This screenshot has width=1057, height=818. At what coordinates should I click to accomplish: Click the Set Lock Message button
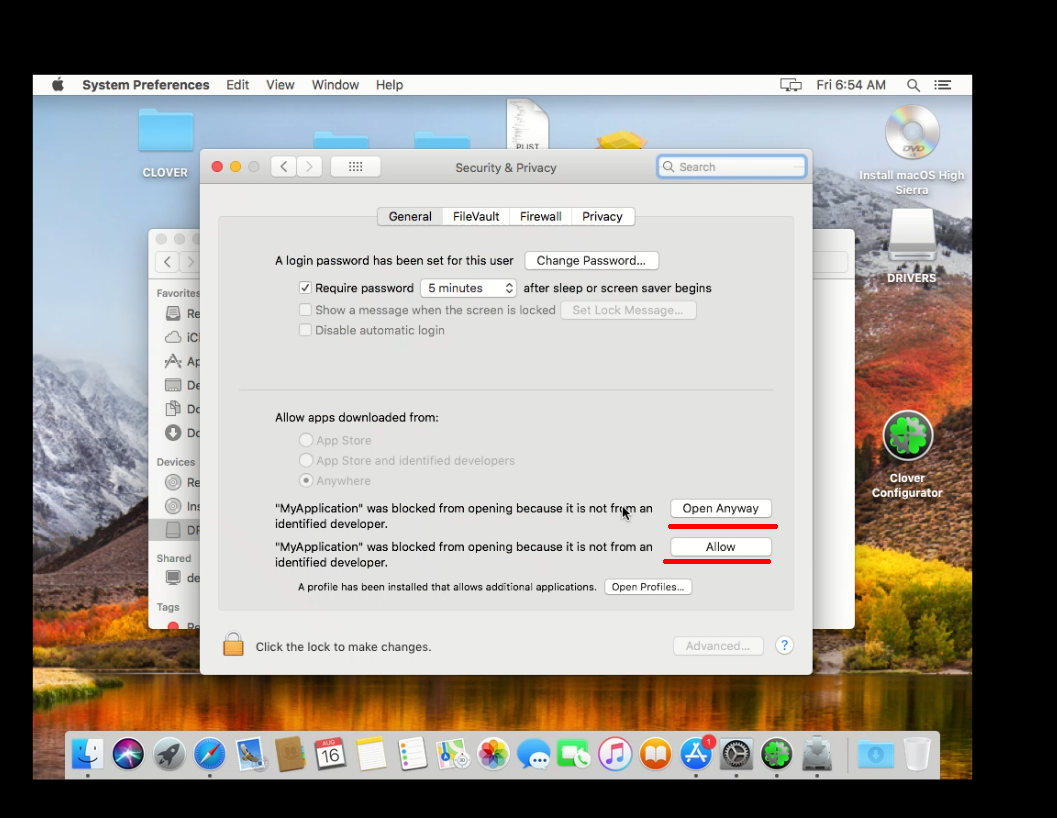click(628, 310)
